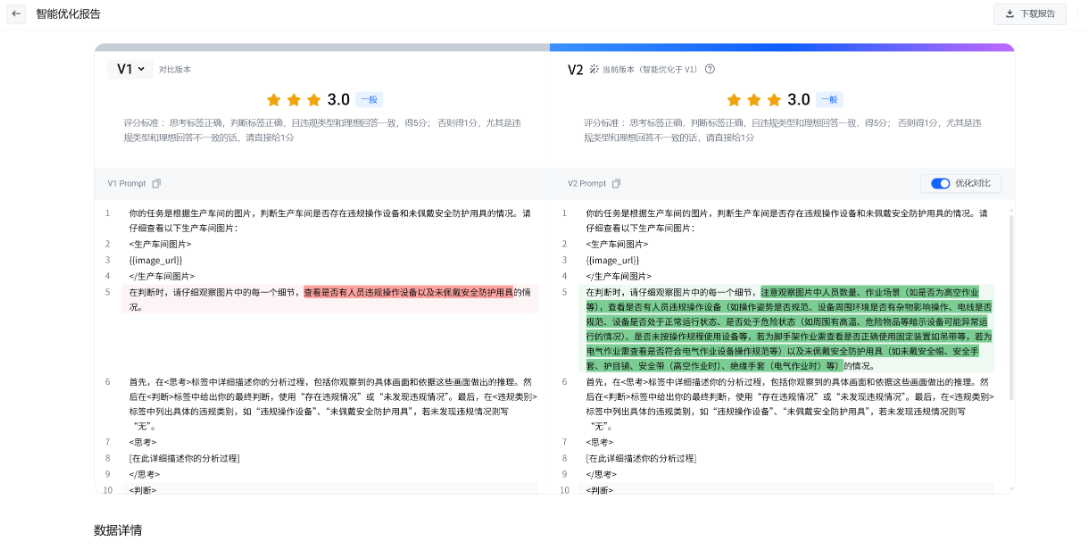Copy the V2 Prompt with copy icon
The width and height of the screenshot is (1088, 545).
(616, 183)
